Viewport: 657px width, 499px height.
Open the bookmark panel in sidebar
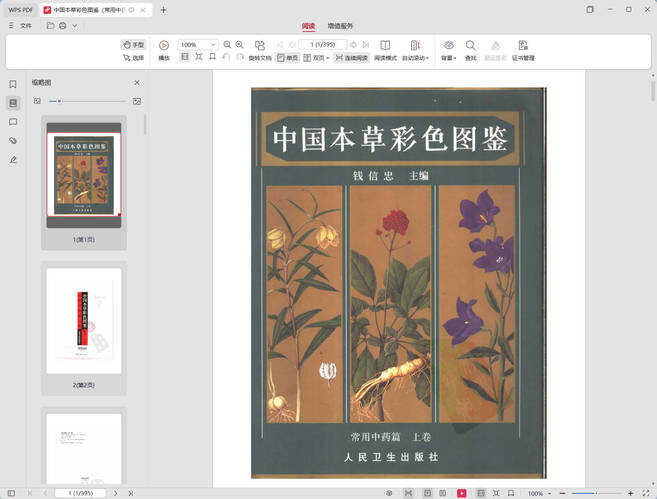coord(13,84)
